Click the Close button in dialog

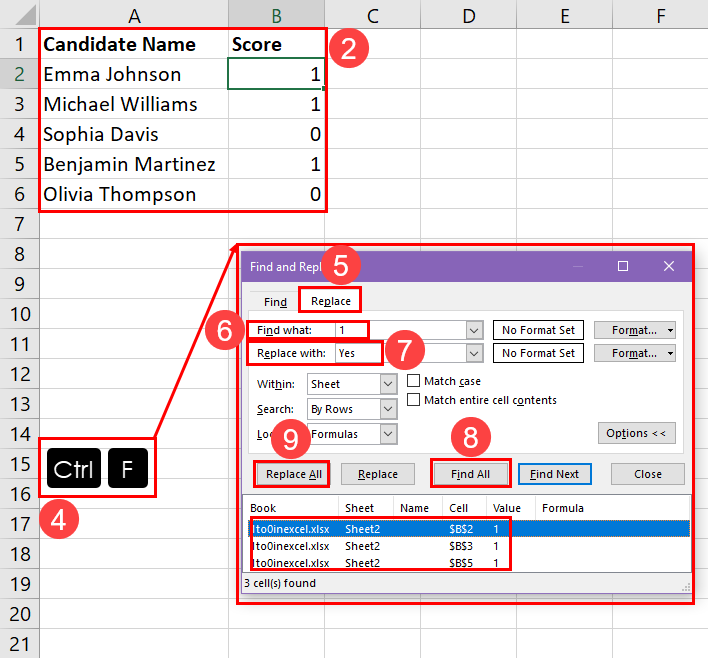[x=647, y=474]
